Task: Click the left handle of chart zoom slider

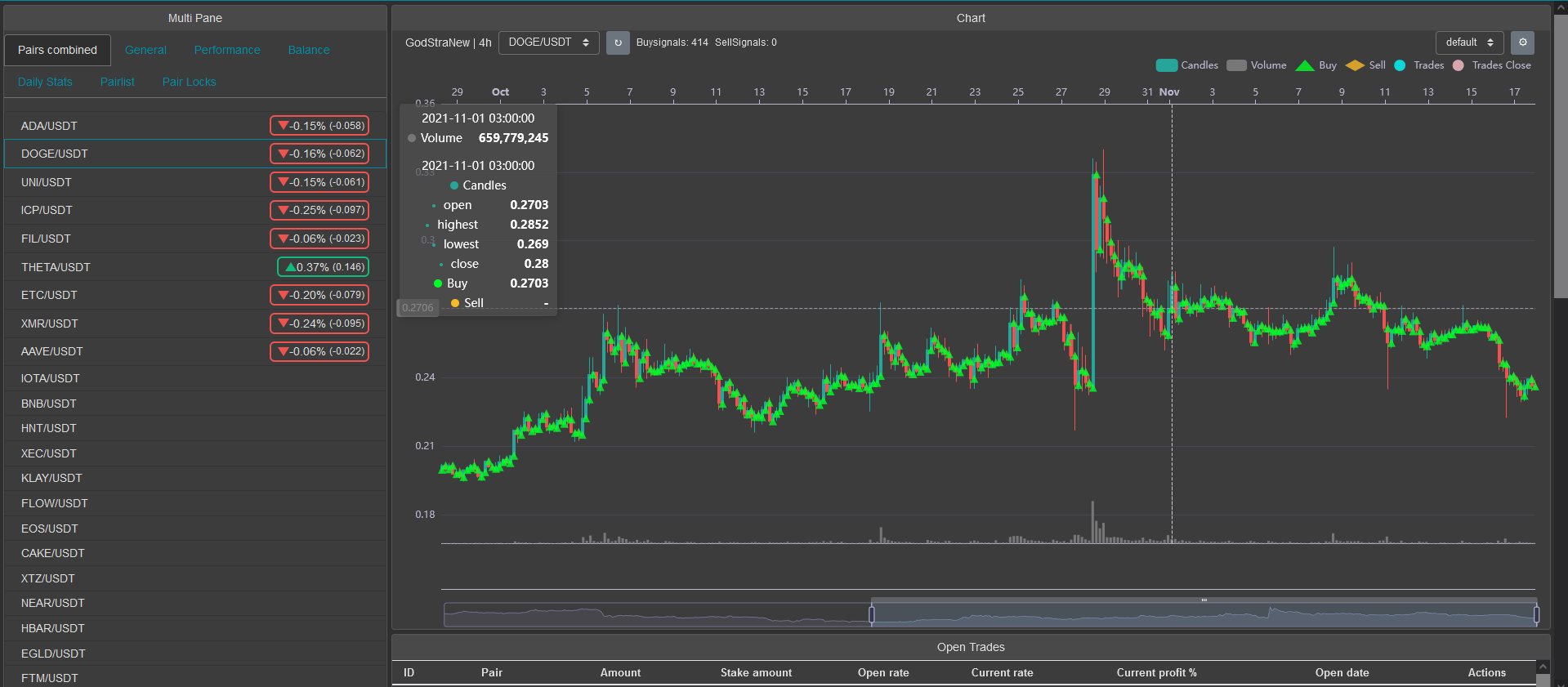Action: [x=872, y=614]
